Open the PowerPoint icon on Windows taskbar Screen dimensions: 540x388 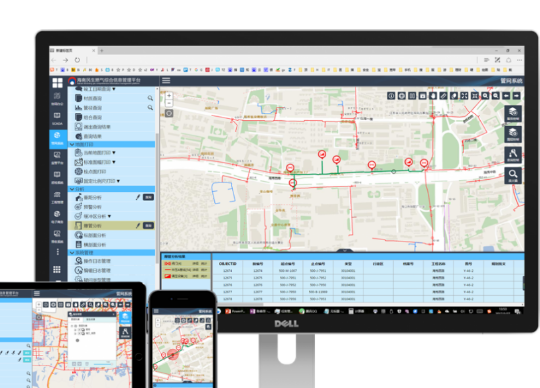tap(228, 311)
